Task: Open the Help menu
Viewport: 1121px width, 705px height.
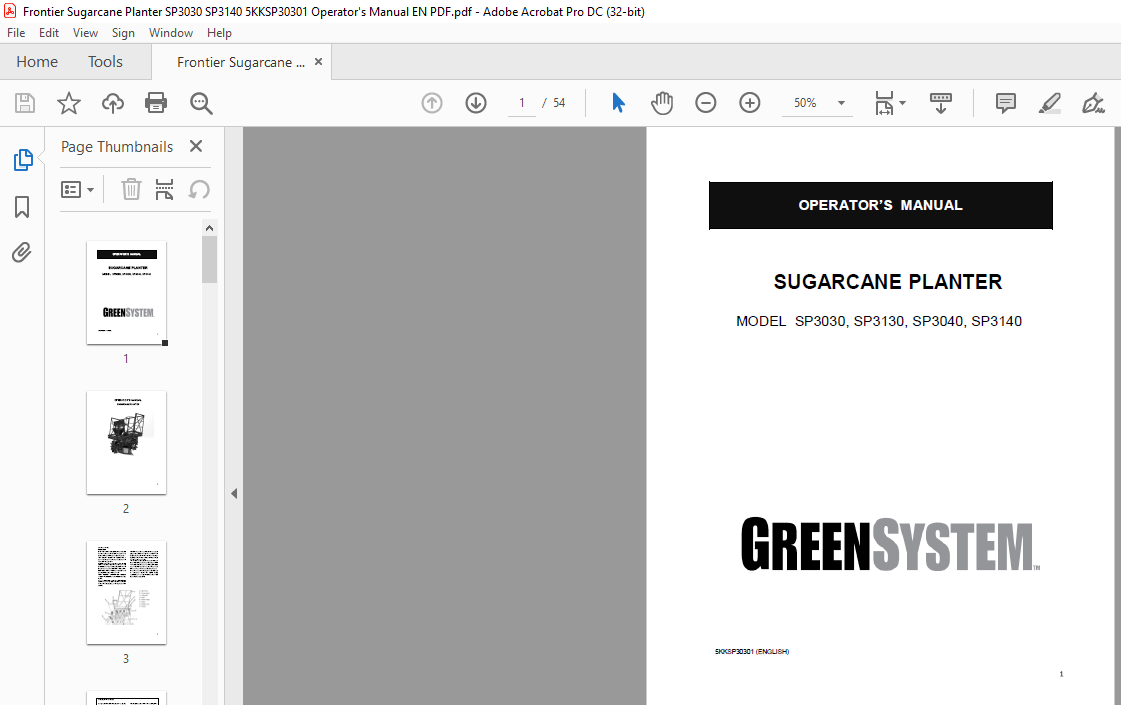Action: [219, 33]
